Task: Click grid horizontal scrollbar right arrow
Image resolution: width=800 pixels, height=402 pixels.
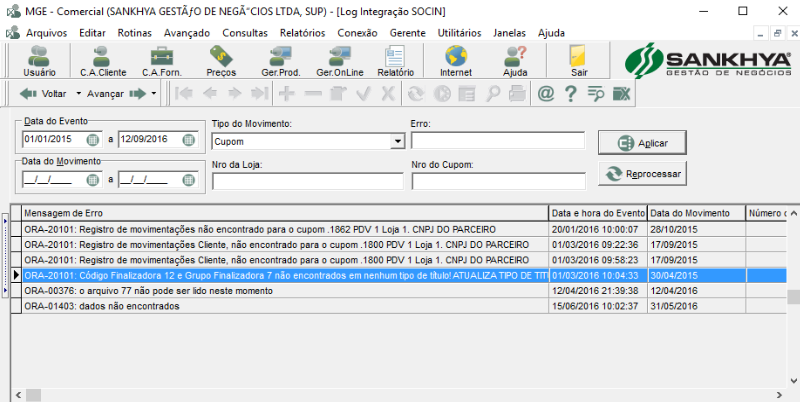Action: click(779, 395)
